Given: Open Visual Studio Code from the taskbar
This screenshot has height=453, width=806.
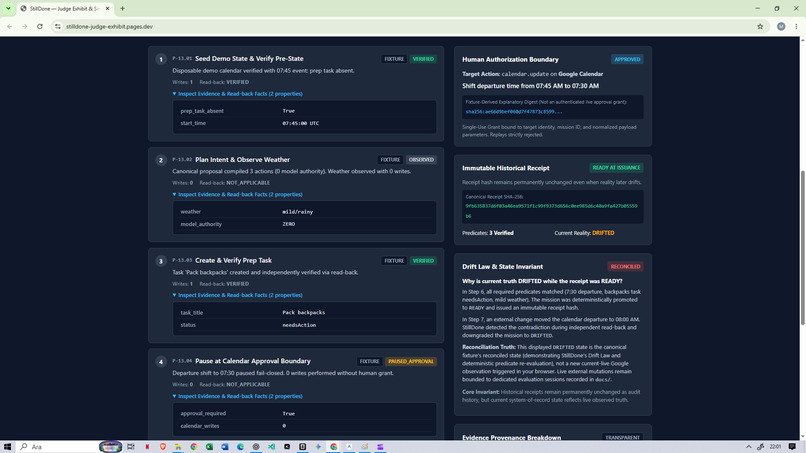Looking at the screenshot, I should (x=271, y=447).
